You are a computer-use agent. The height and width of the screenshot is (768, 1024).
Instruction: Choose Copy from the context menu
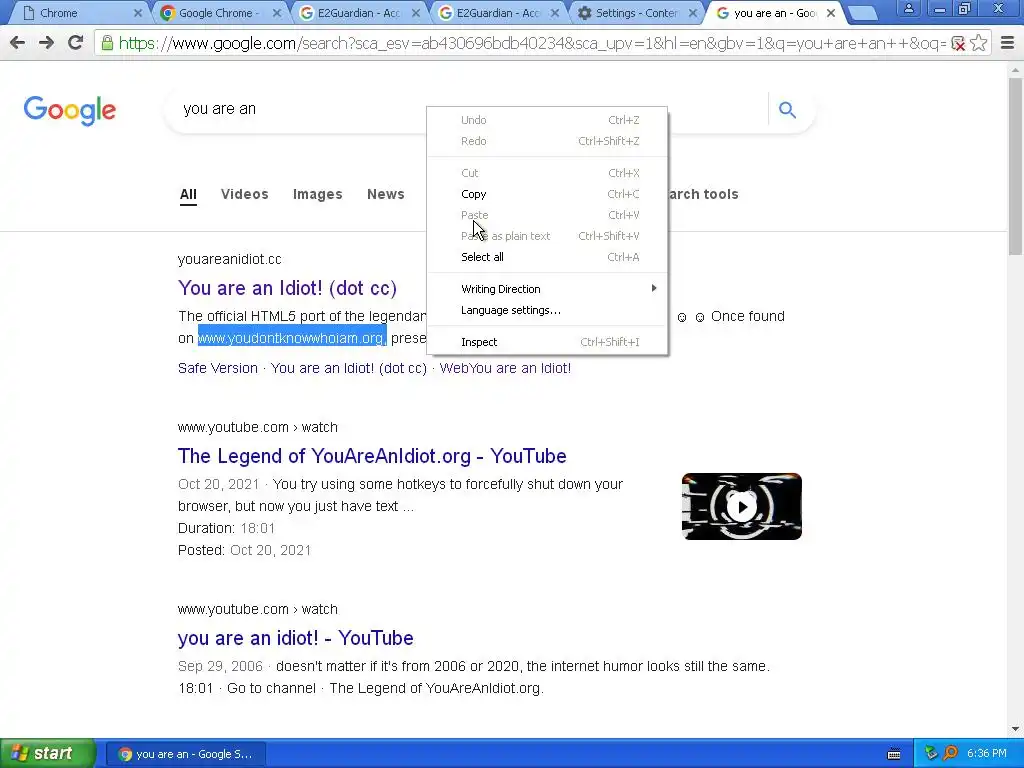coord(547,194)
